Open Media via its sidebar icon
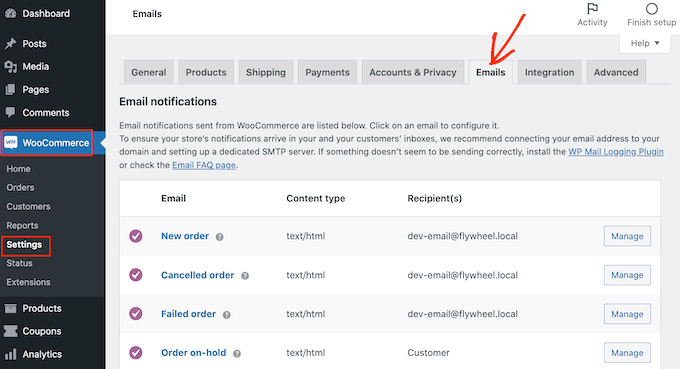This screenshot has width=680, height=369. [10, 66]
